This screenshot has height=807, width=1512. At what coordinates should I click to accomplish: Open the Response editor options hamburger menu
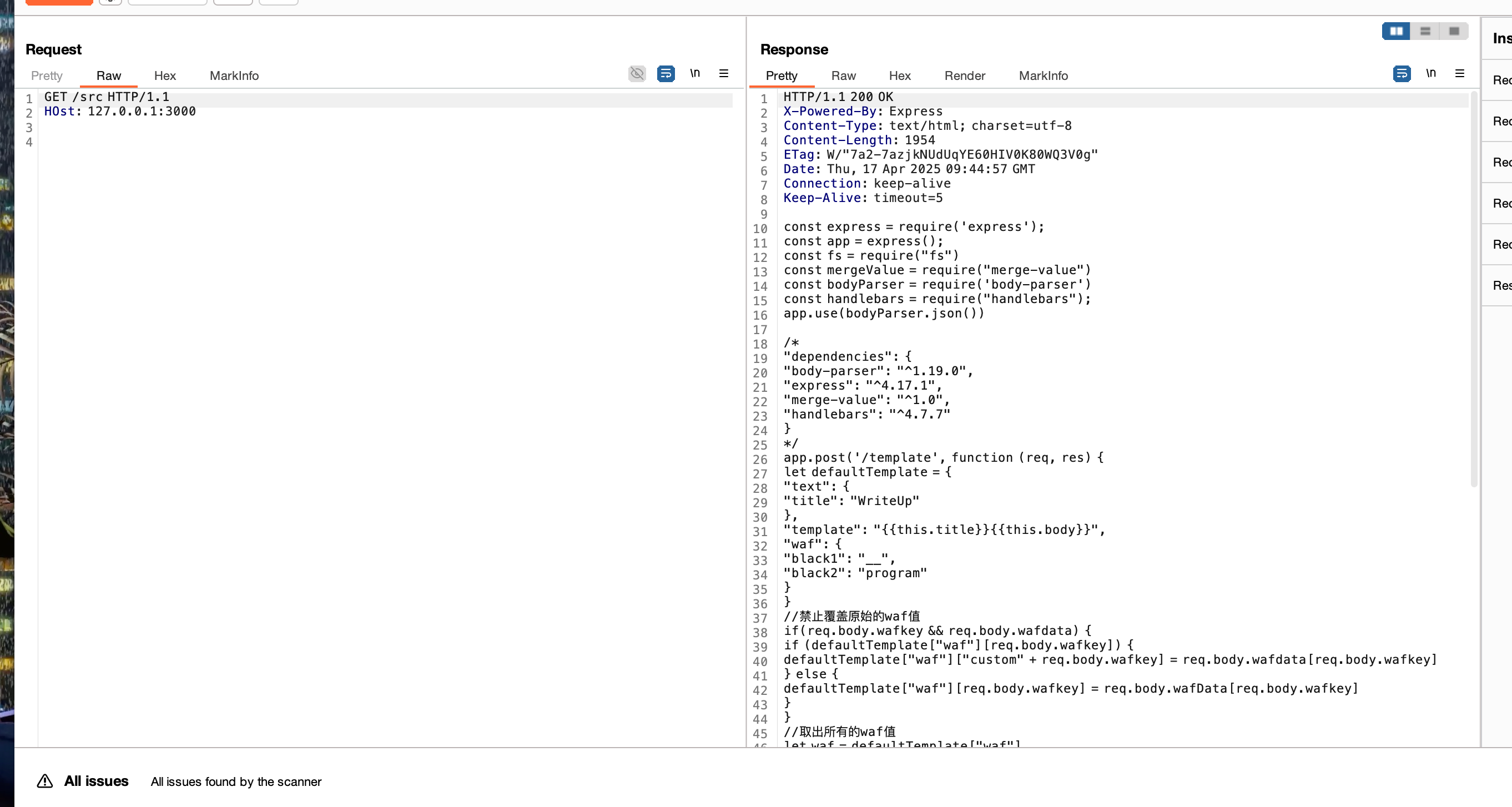(1460, 73)
